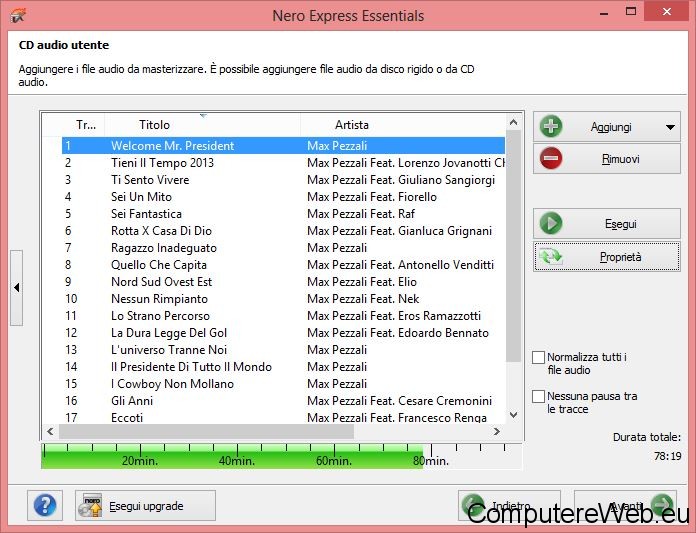
Task: Select track Il Presidente Di Tutto Il Mondo
Action: (283, 367)
